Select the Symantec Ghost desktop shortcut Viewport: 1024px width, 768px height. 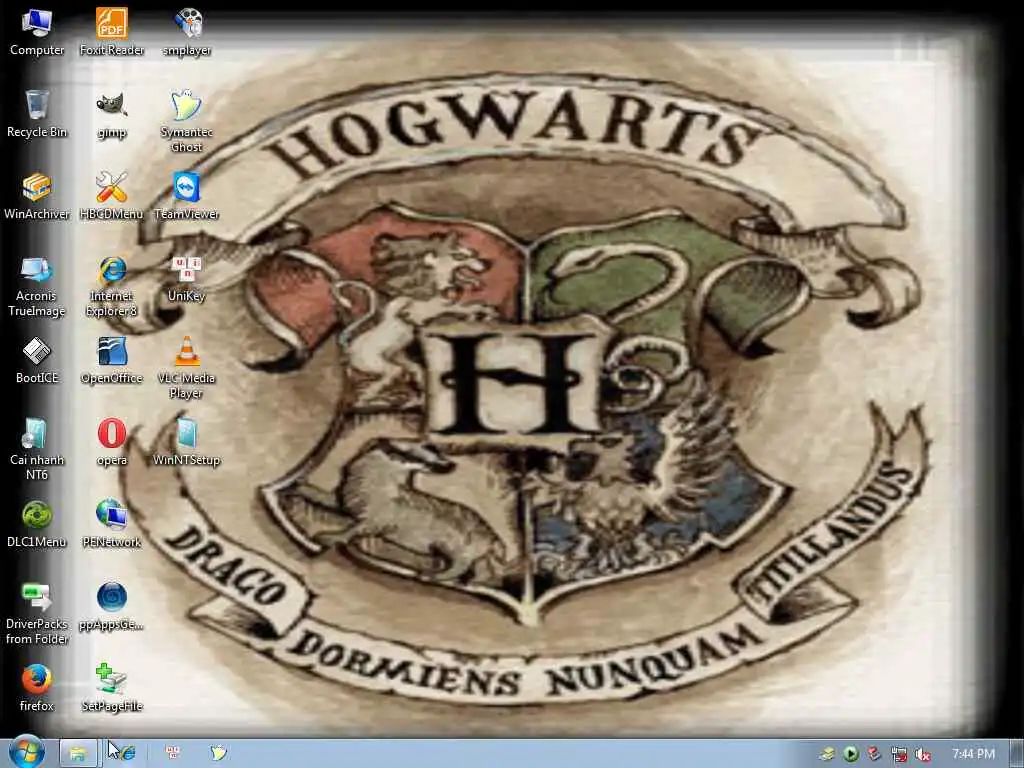187,121
